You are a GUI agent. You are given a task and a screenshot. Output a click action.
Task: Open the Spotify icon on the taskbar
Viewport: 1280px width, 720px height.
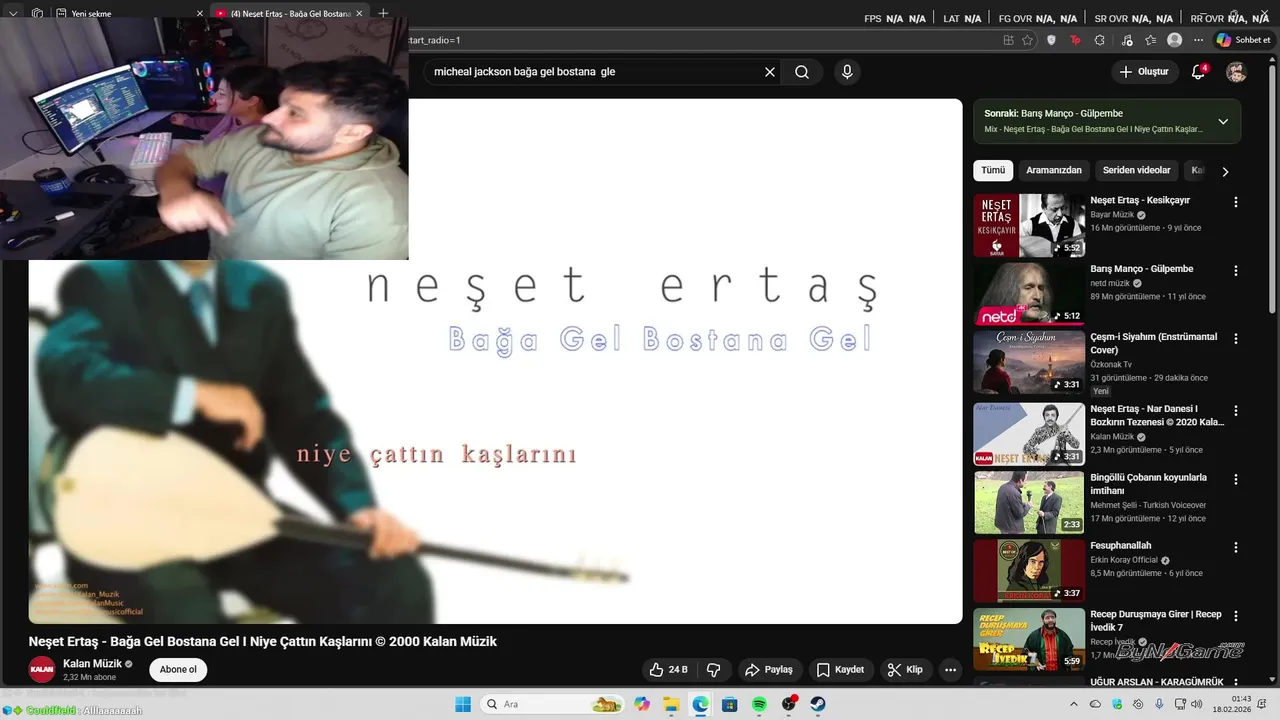point(759,704)
